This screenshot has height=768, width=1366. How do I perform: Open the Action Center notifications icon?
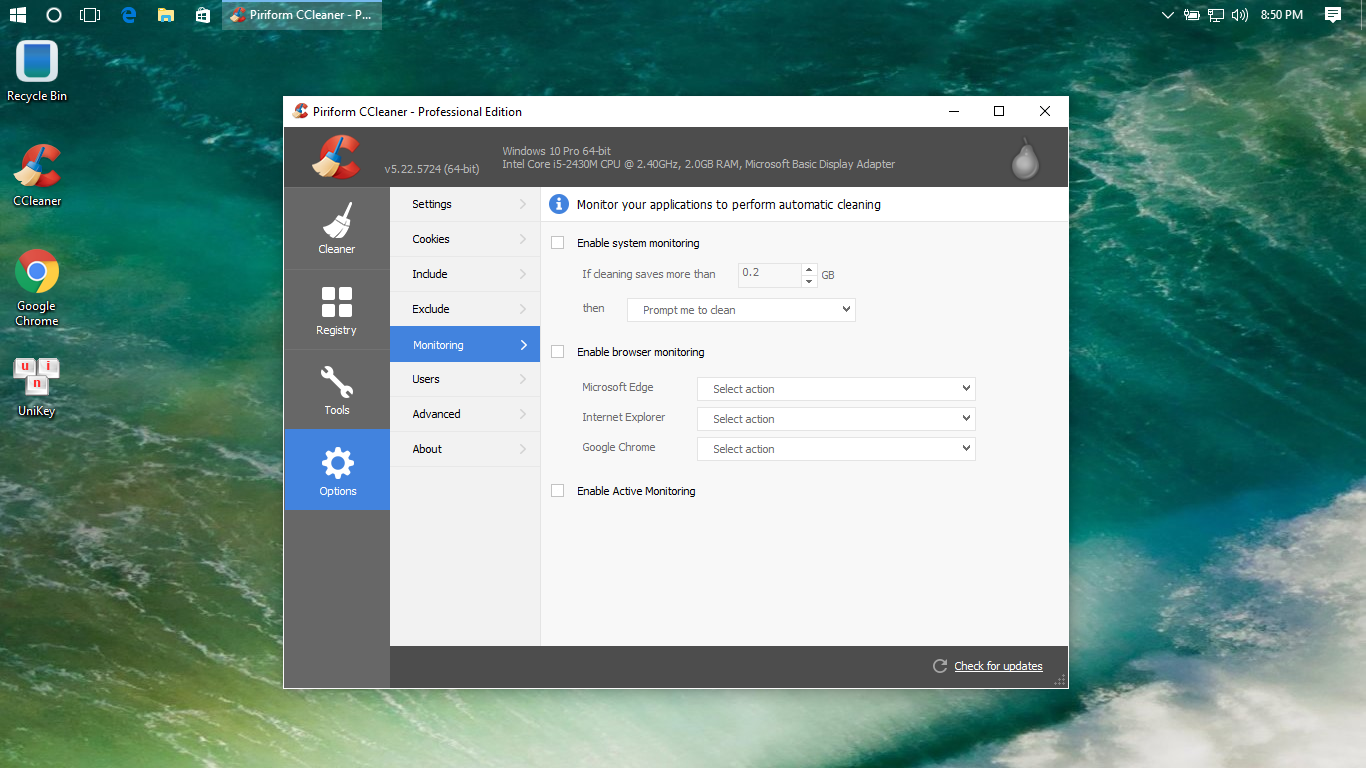click(1332, 15)
